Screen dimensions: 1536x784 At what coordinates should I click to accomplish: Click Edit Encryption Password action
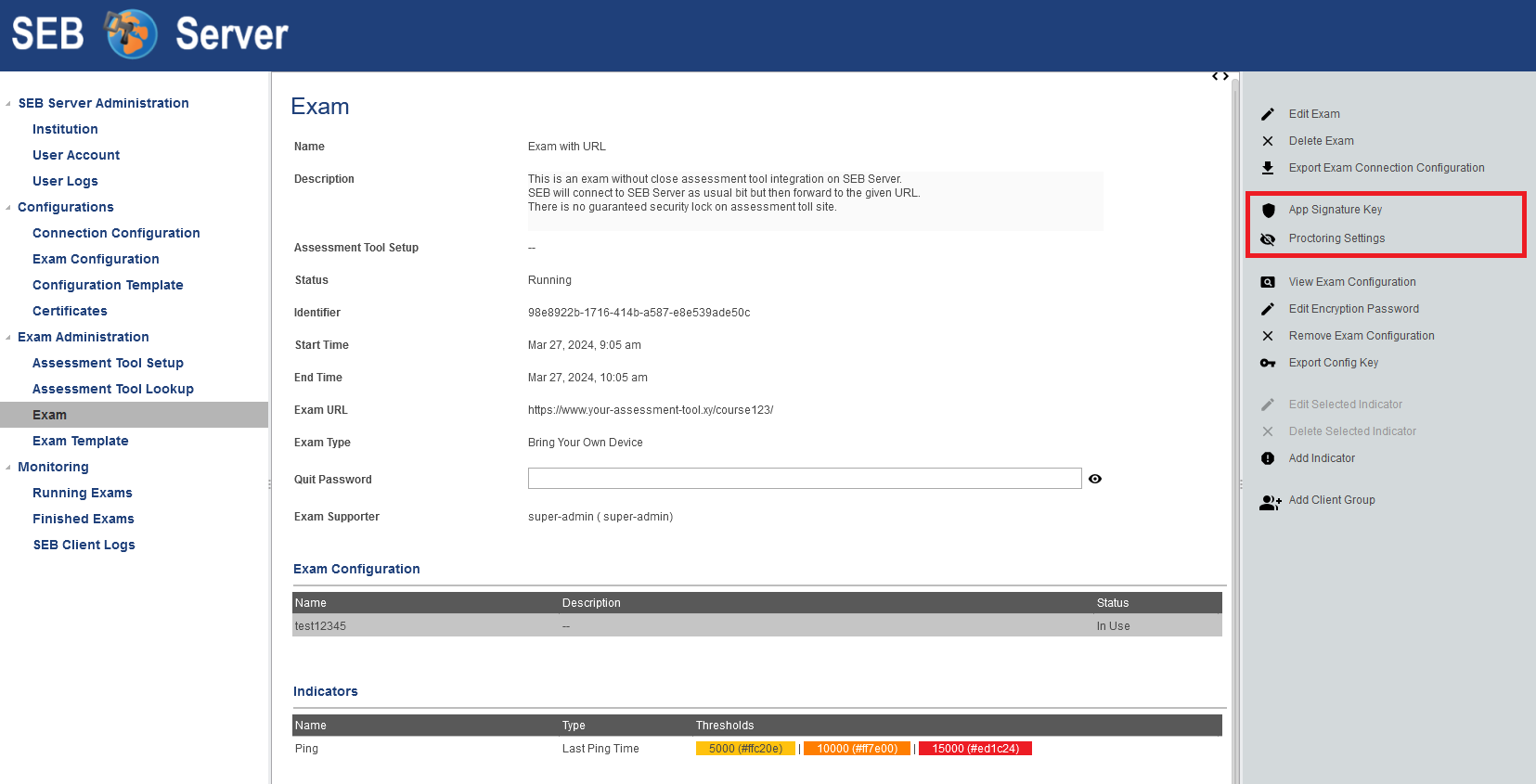coord(1353,309)
